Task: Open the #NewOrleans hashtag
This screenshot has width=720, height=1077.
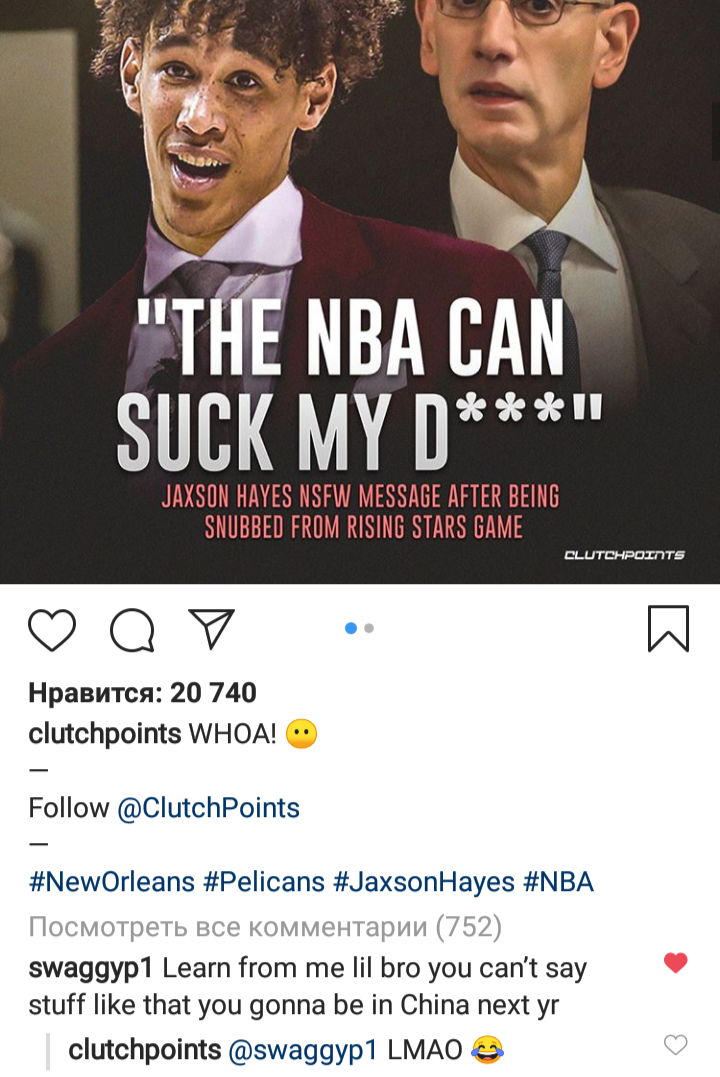Action: (112, 882)
